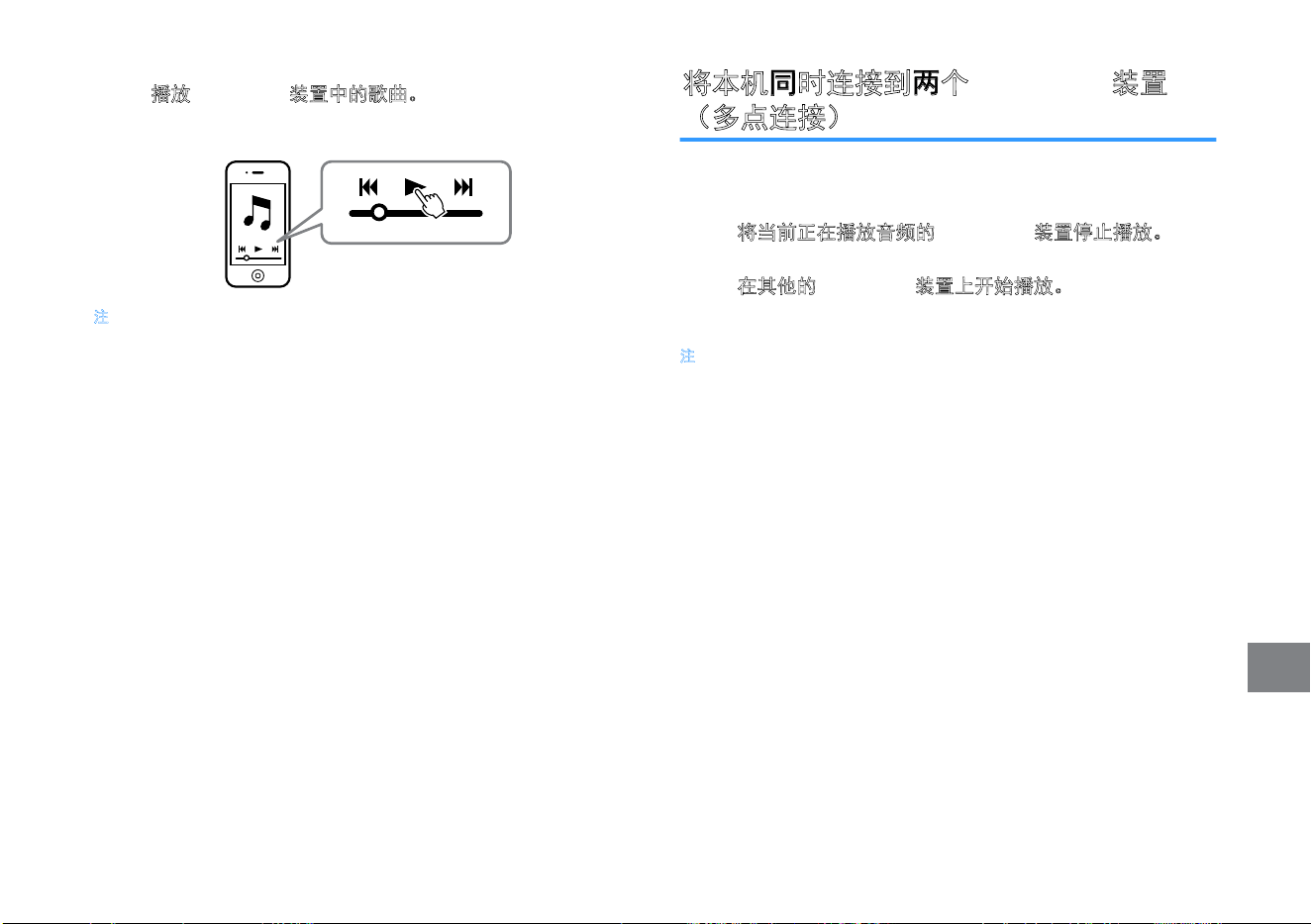Click the progress slider knob in the callout

coord(378,212)
